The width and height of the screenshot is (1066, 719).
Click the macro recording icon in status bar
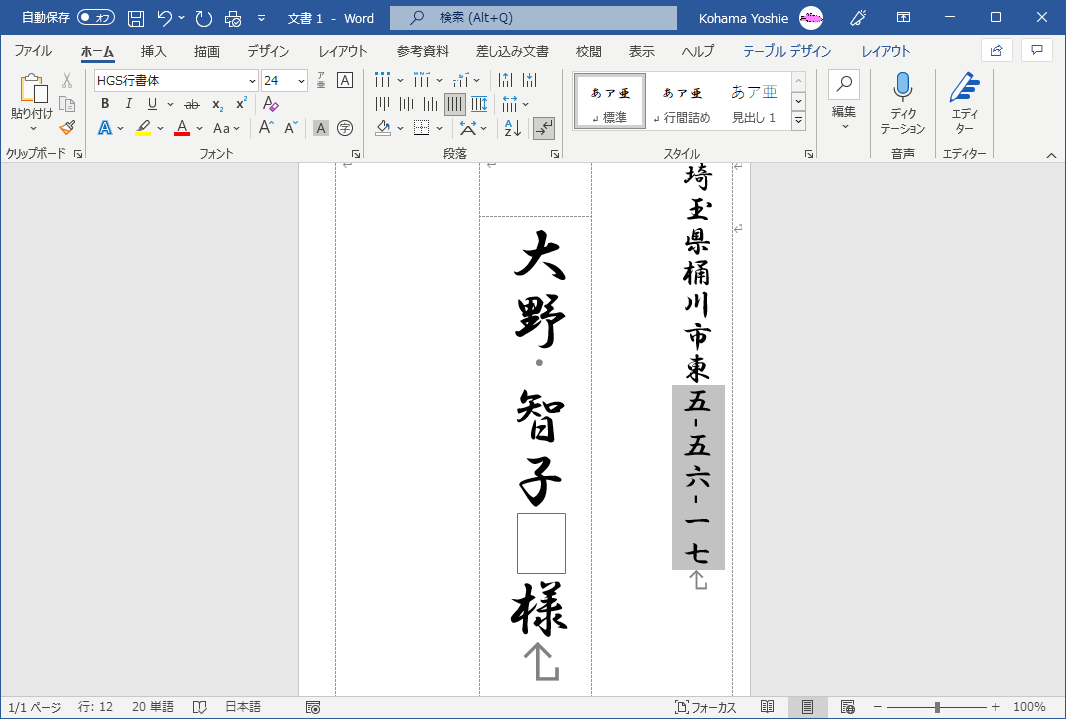click(313, 707)
